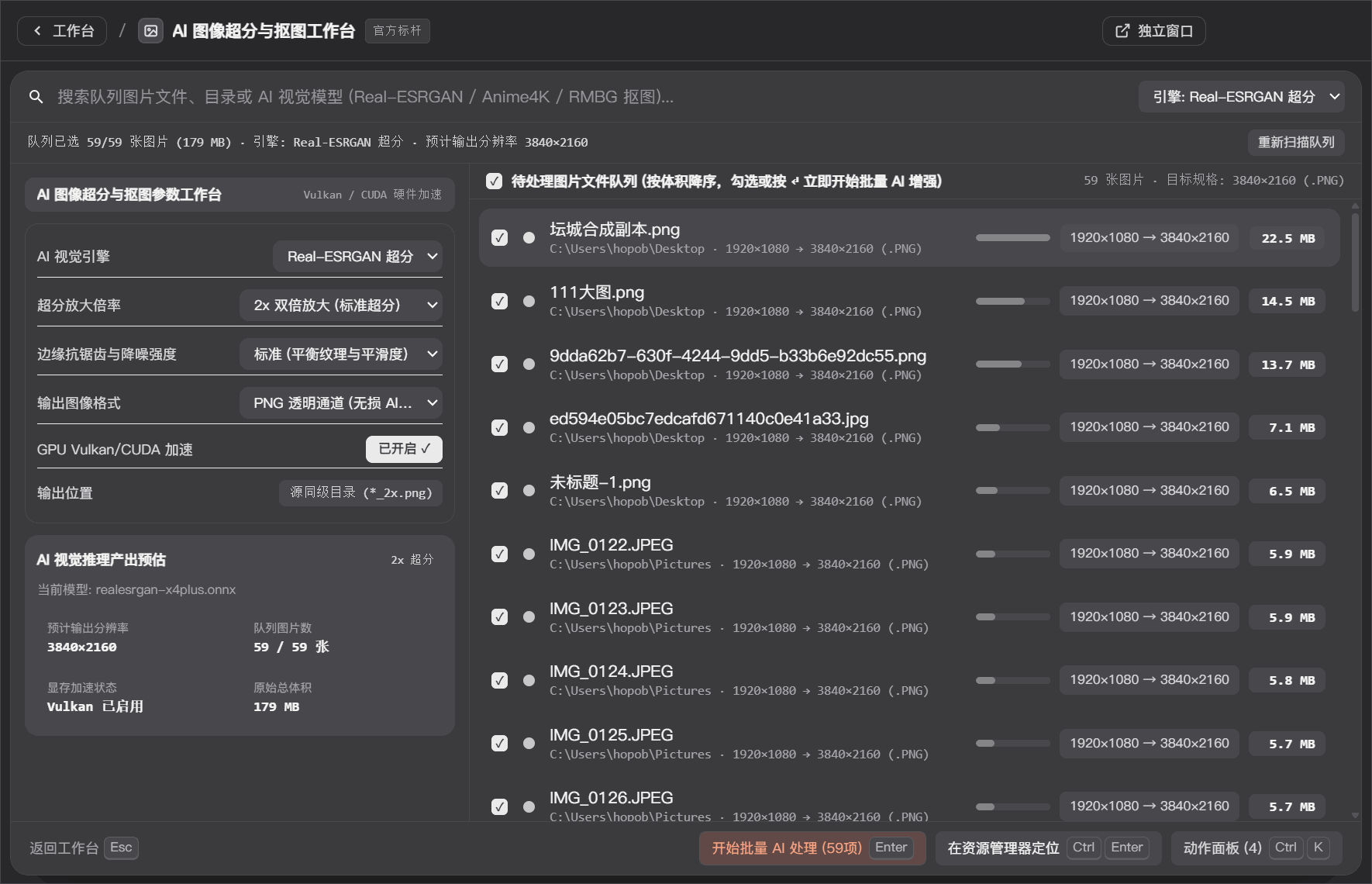Screen dimensions: 1372x884
Task: Start 开始批量 AI 处理 (59项)
Action: click(x=812, y=848)
